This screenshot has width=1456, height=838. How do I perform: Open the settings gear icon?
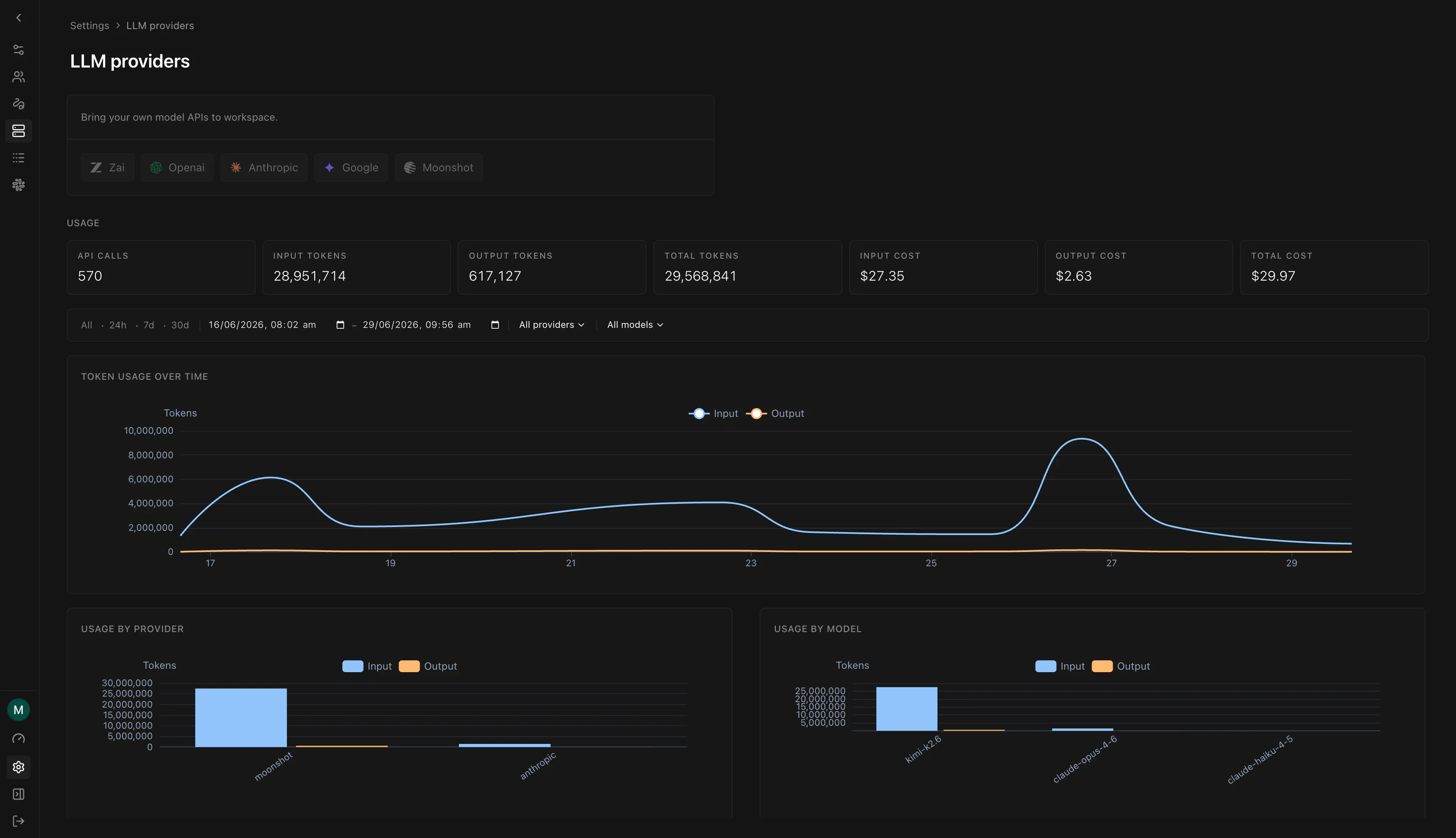click(x=19, y=767)
